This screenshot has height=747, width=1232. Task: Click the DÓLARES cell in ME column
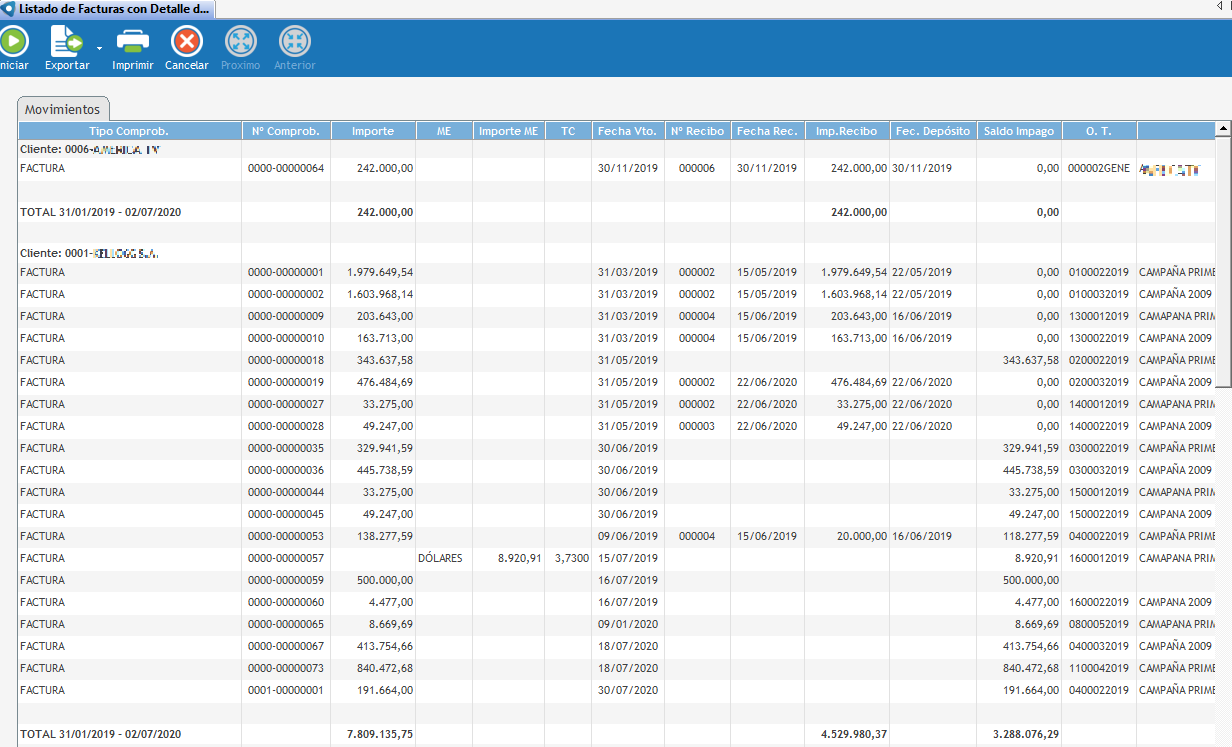click(x=440, y=558)
